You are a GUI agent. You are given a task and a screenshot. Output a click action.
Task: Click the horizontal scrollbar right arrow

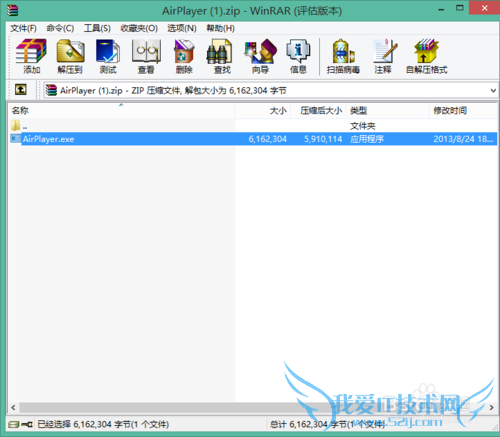coord(492,407)
